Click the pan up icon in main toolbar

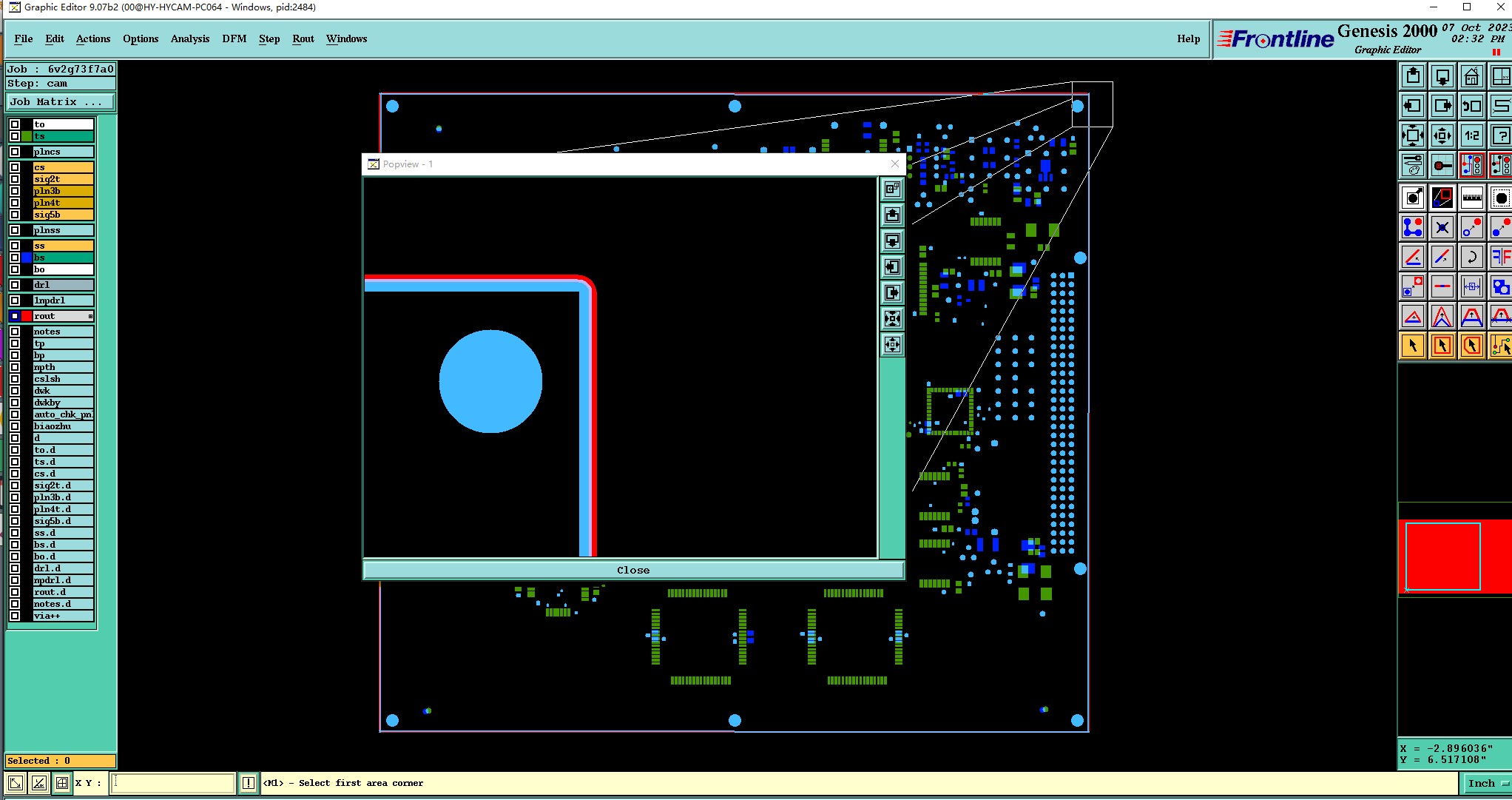(x=1413, y=76)
